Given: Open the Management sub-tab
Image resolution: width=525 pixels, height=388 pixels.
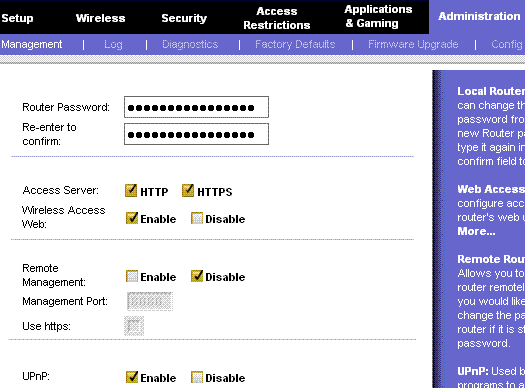Looking at the screenshot, I should click(x=31, y=44).
